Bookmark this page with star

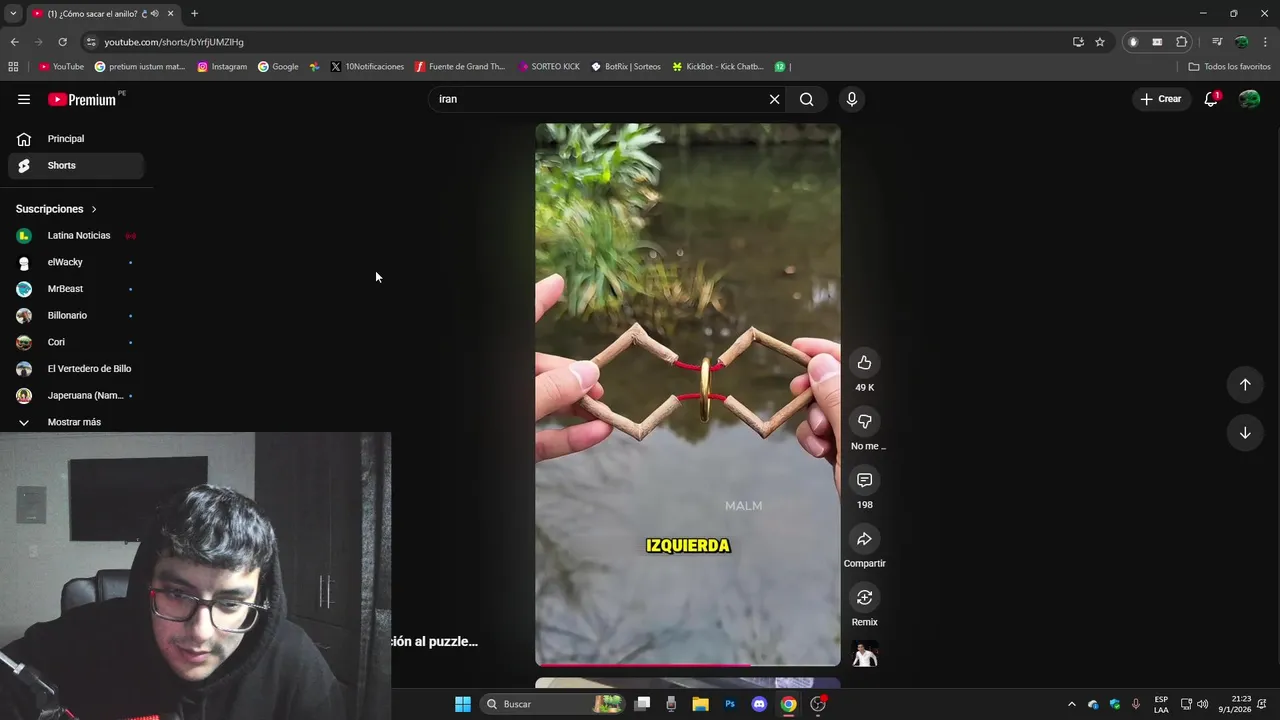1100,42
